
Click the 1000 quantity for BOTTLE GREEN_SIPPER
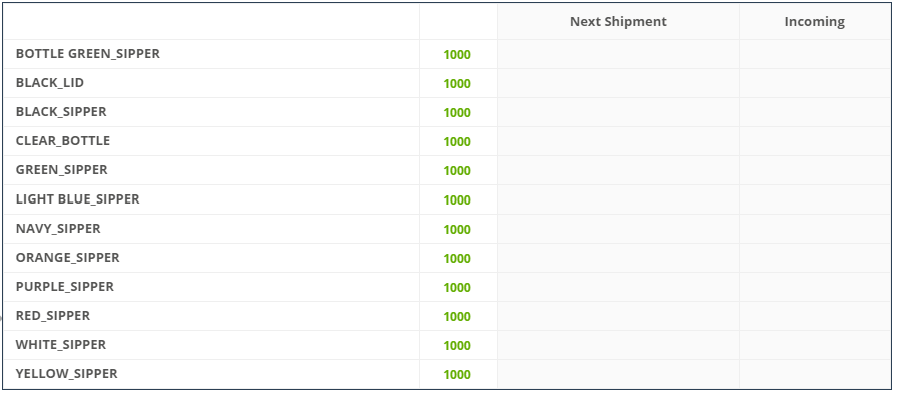point(457,55)
